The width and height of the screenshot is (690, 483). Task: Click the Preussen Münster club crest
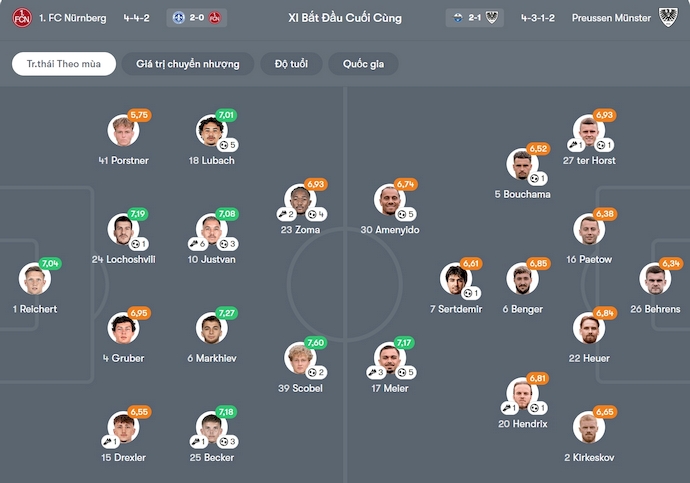669,18
